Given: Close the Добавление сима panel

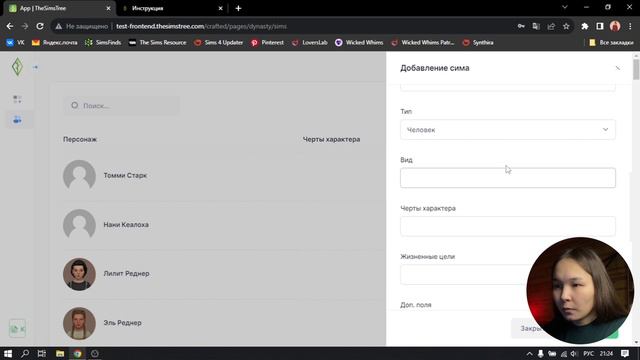Looking at the screenshot, I should (618, 68).
